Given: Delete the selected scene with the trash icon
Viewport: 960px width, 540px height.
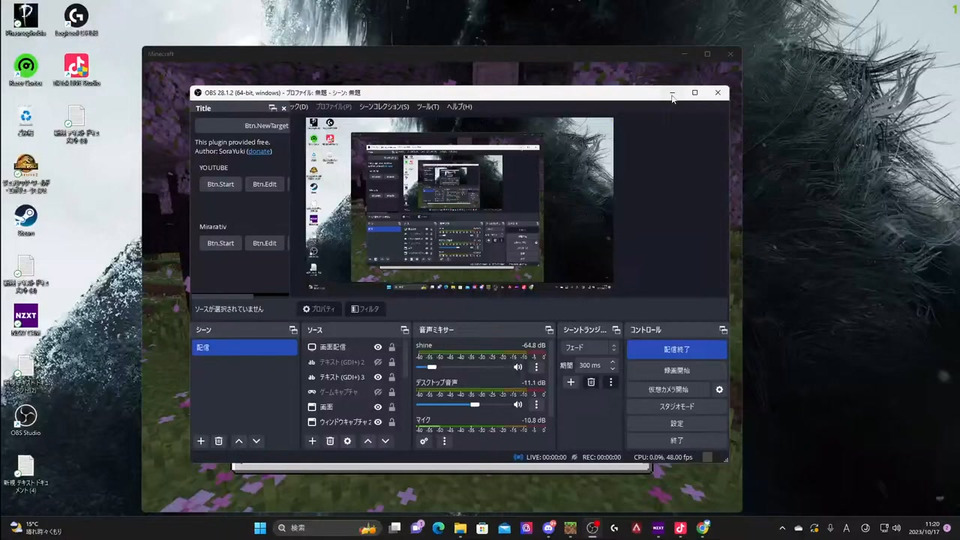Looking at the screenshot, I should (219, 441).
